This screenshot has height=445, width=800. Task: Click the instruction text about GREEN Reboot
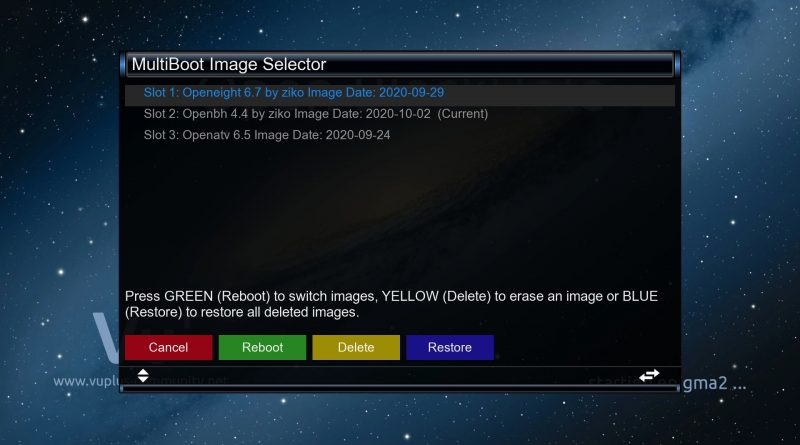[x=391, y=304]
